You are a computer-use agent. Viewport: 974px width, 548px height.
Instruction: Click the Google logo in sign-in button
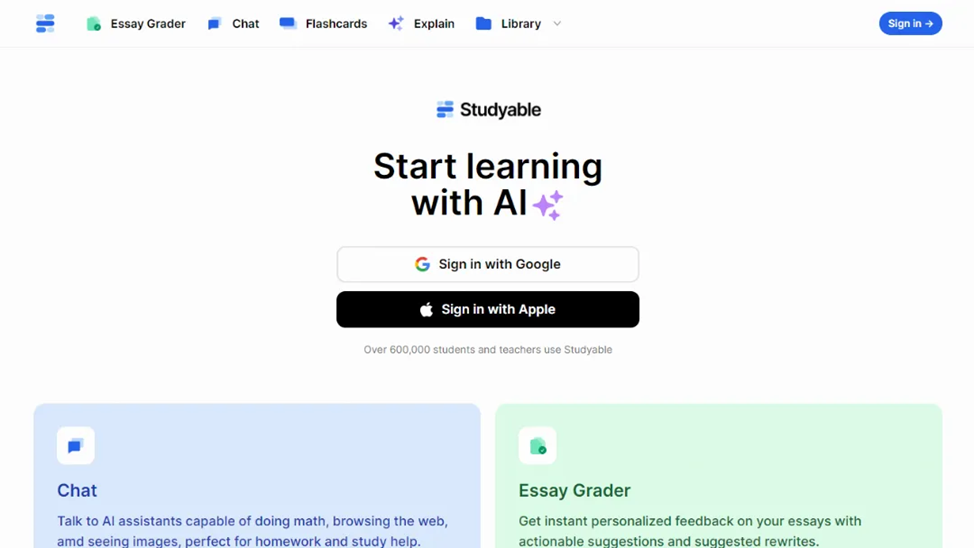click(x=422, y=264)
